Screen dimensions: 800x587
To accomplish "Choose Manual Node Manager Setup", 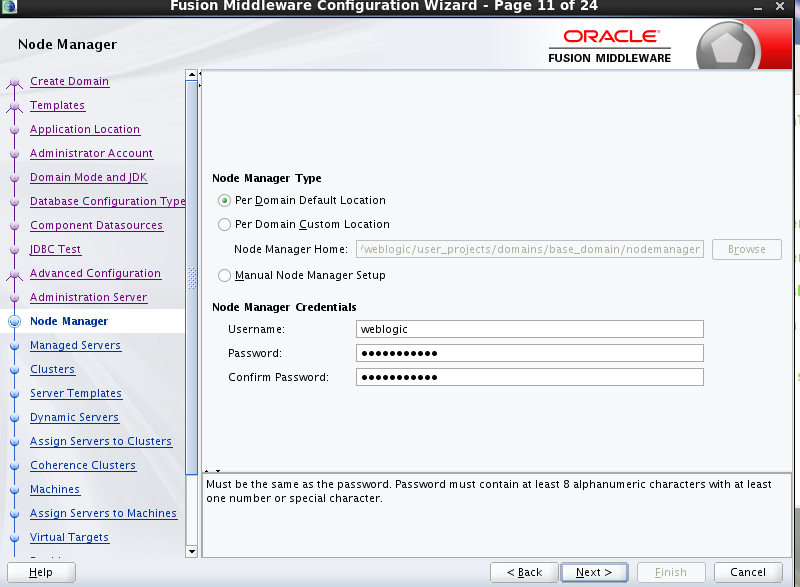I will point(224,275).
